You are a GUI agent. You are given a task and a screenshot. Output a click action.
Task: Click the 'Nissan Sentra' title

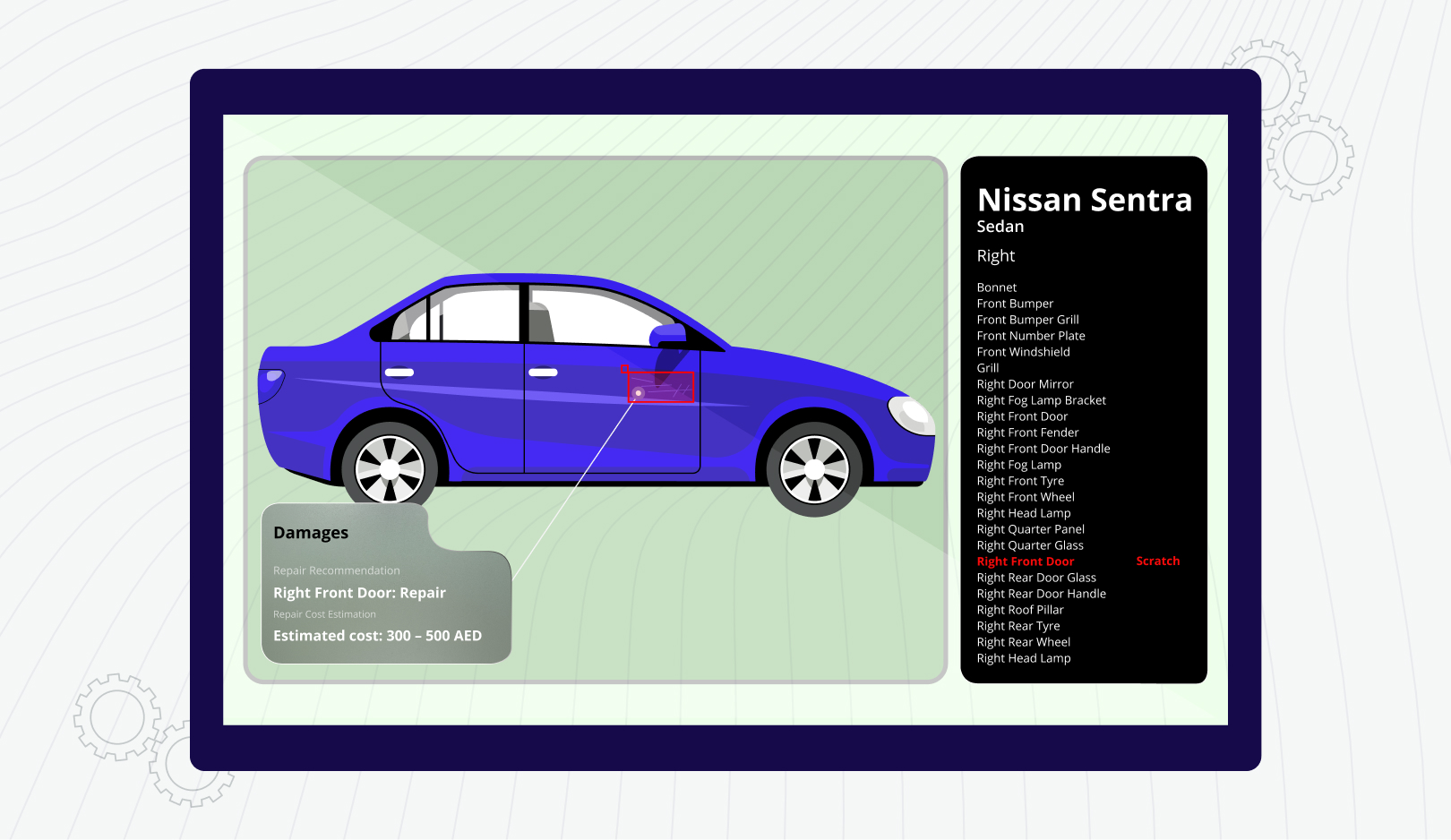tap(1085, 200)
